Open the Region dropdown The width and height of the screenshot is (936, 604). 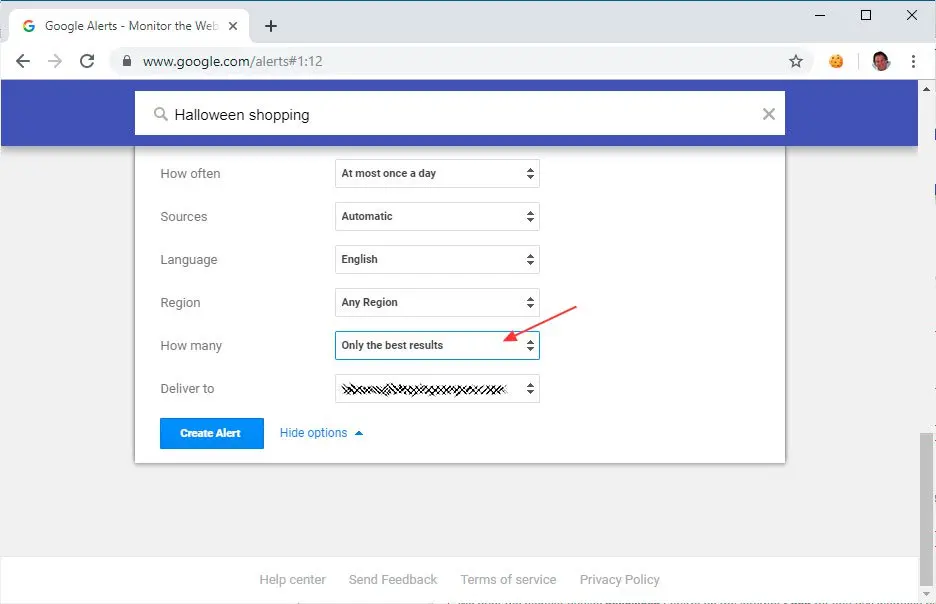tap(437, 302)
